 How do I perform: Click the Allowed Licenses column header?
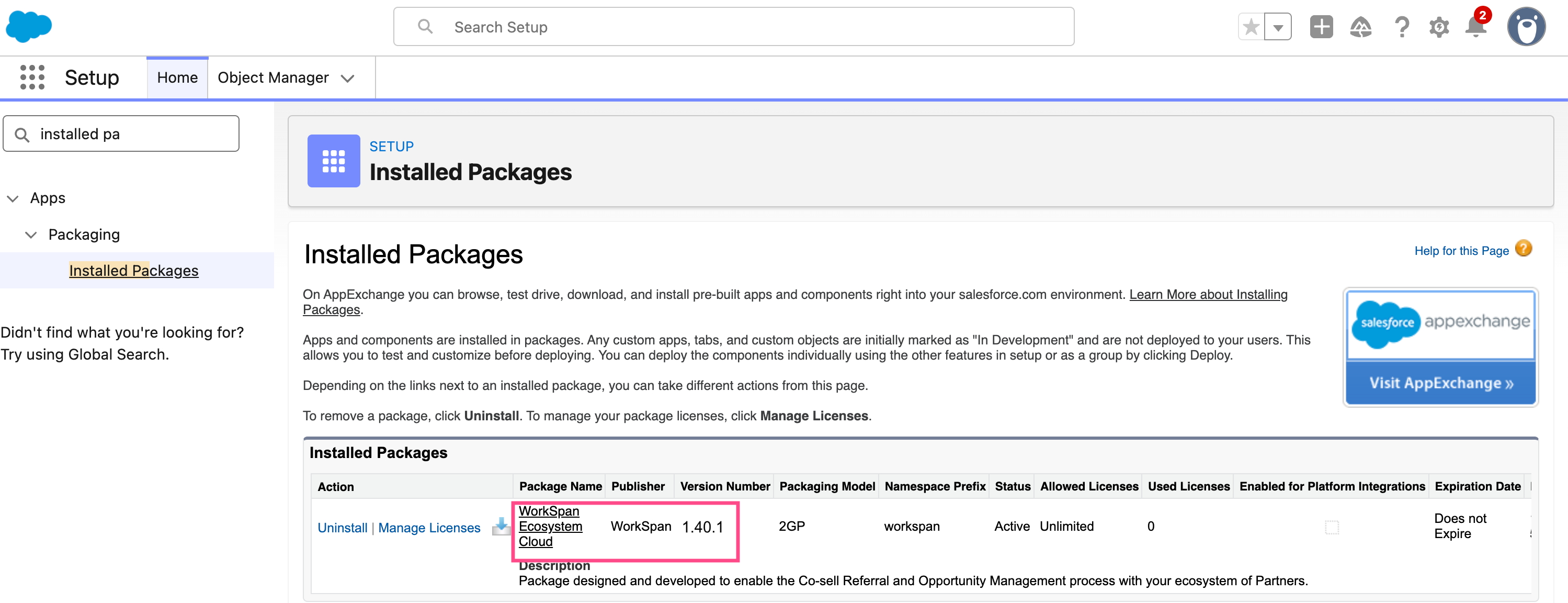click(1089, 486)
